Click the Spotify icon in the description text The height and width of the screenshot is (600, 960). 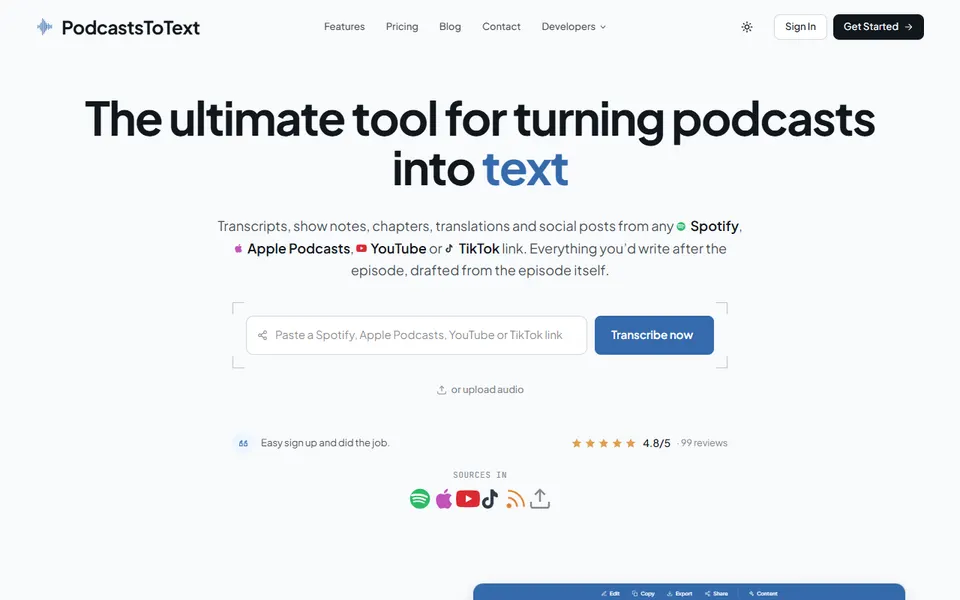click(x=681, y=227)
